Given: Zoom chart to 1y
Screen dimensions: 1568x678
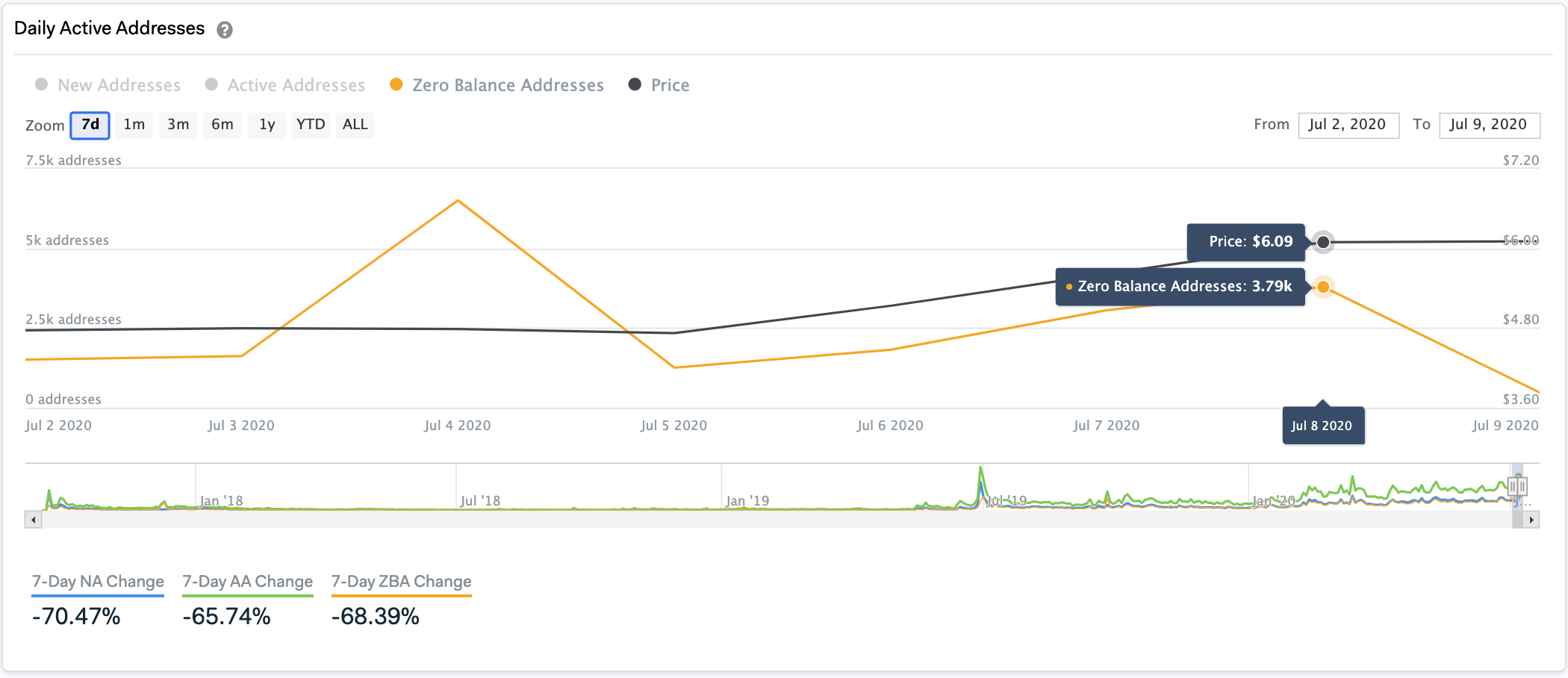Looking at the screenshot, I should [x=267, y=125].
